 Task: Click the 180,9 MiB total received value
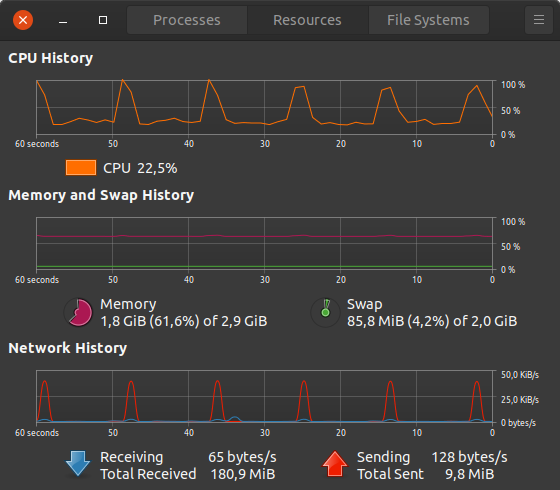click(243, 474)
